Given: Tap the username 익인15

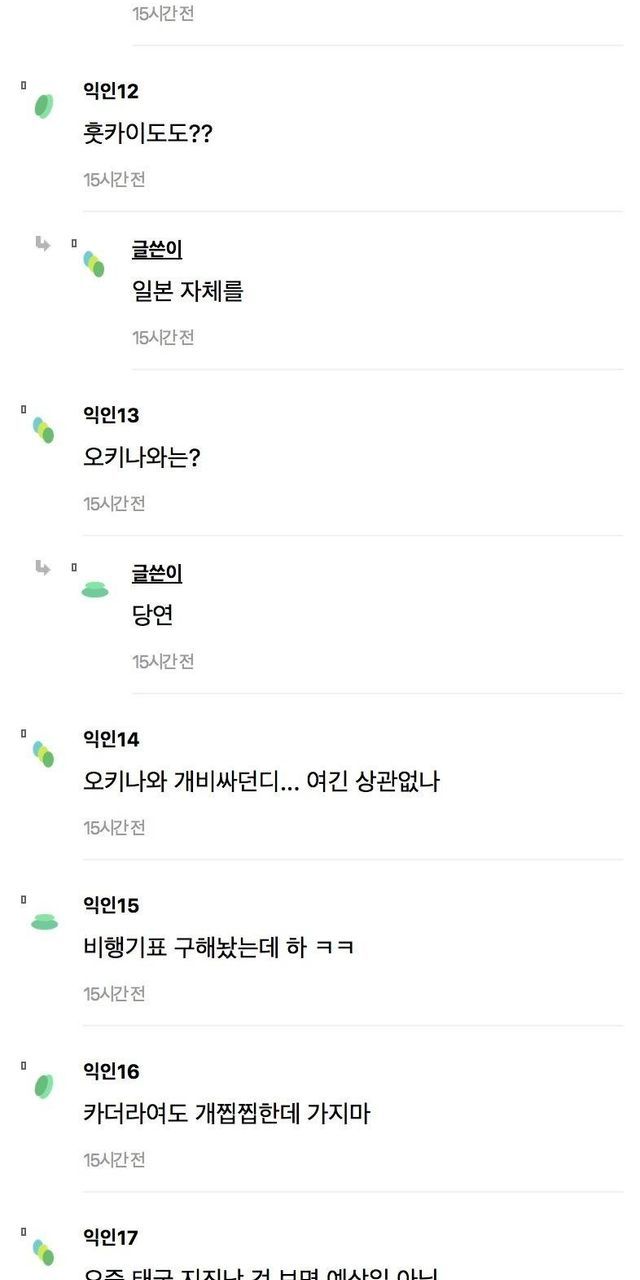Looking at the screenshot, I should (x=111, y=906).
